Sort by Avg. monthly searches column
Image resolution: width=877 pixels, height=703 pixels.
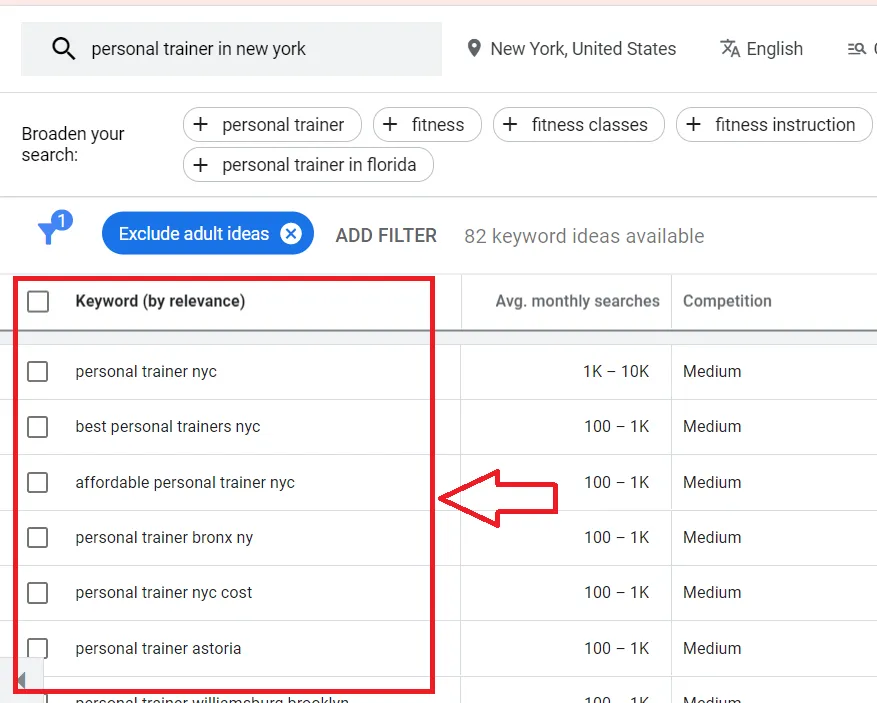[x=577, y=301]
